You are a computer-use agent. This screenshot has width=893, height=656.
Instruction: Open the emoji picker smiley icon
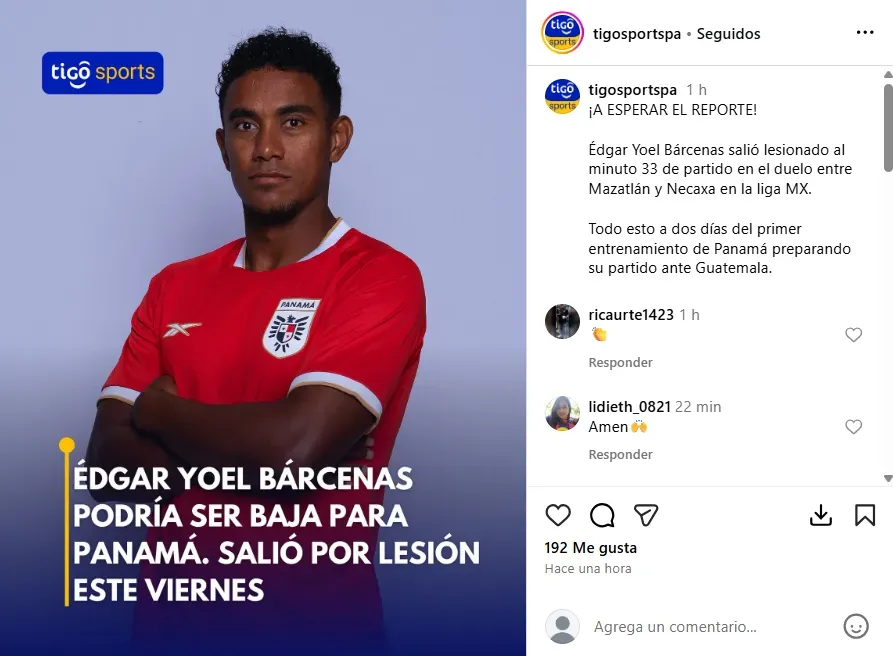tap(855, 626)
